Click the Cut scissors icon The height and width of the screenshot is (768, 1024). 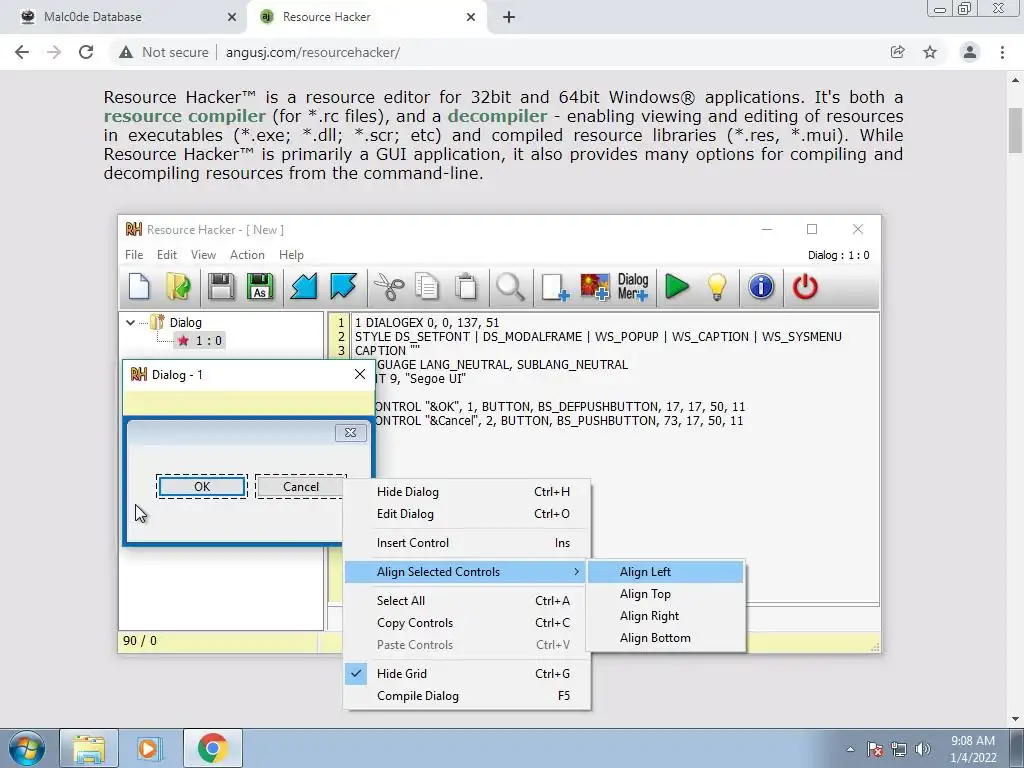point(389,287)
